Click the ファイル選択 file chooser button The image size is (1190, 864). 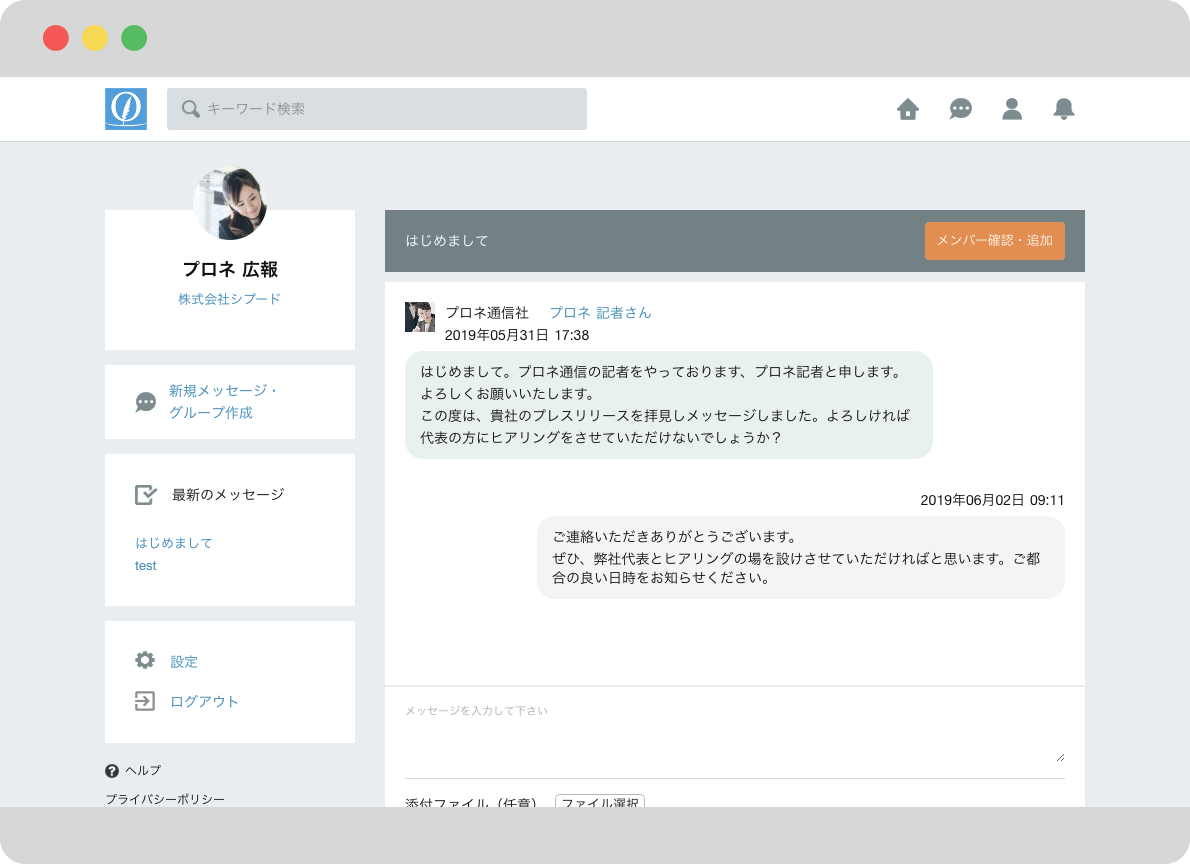[599, 801]
